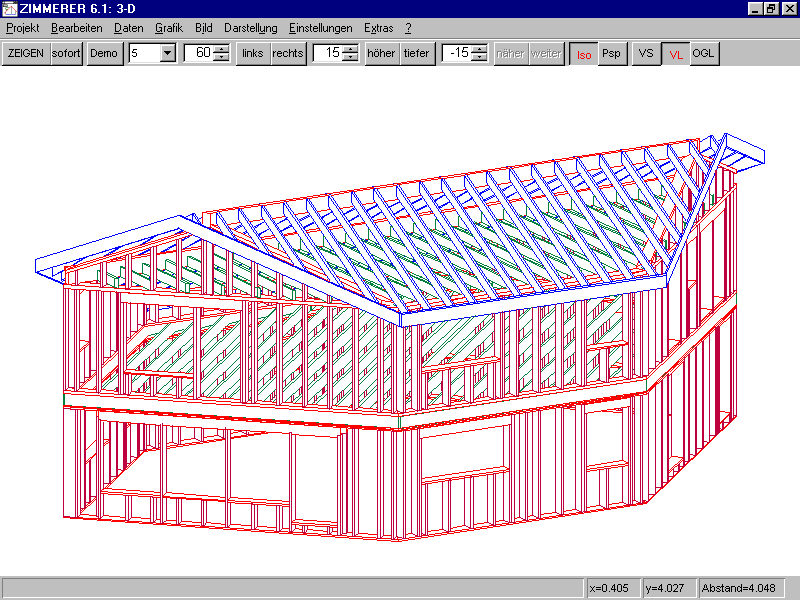Image resolution: width=800 pixels, height=600 pixels.
Task: Activate OGL rendering mode
Action: (x=704, y=54)
